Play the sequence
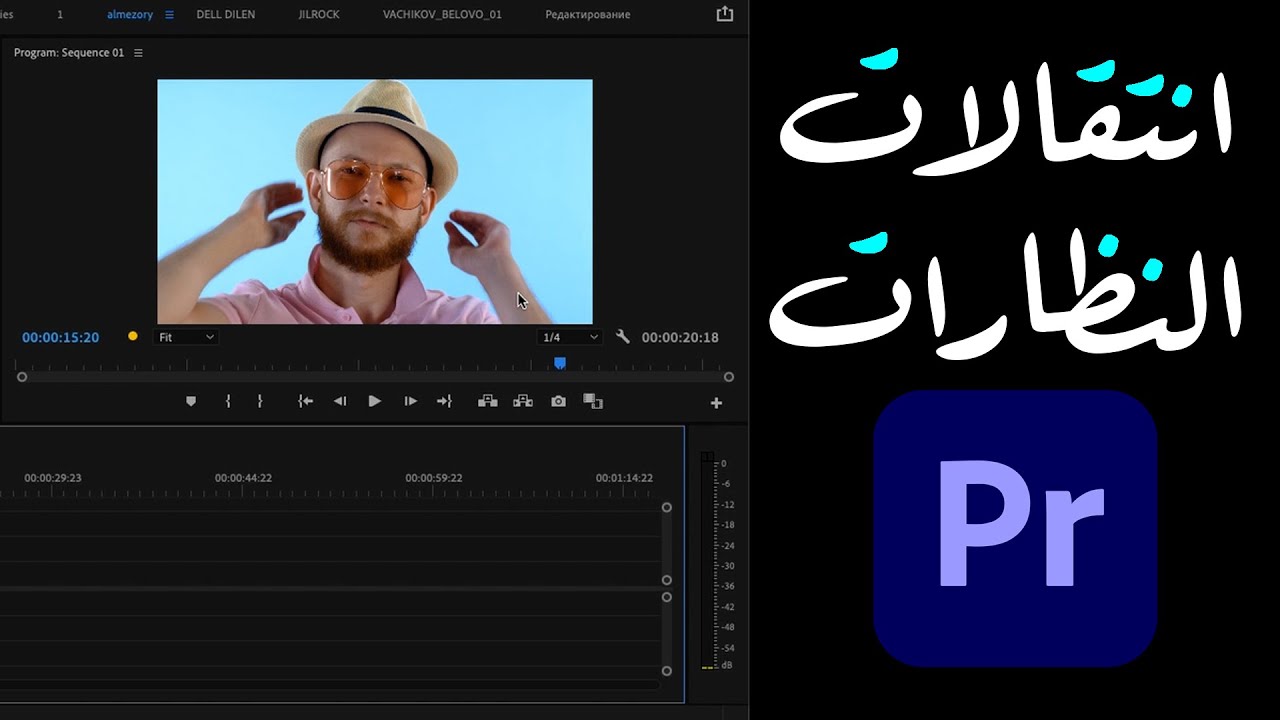The width and height of the screenshot is (1280, 720). pyautogui.click(x=375, y=401)
